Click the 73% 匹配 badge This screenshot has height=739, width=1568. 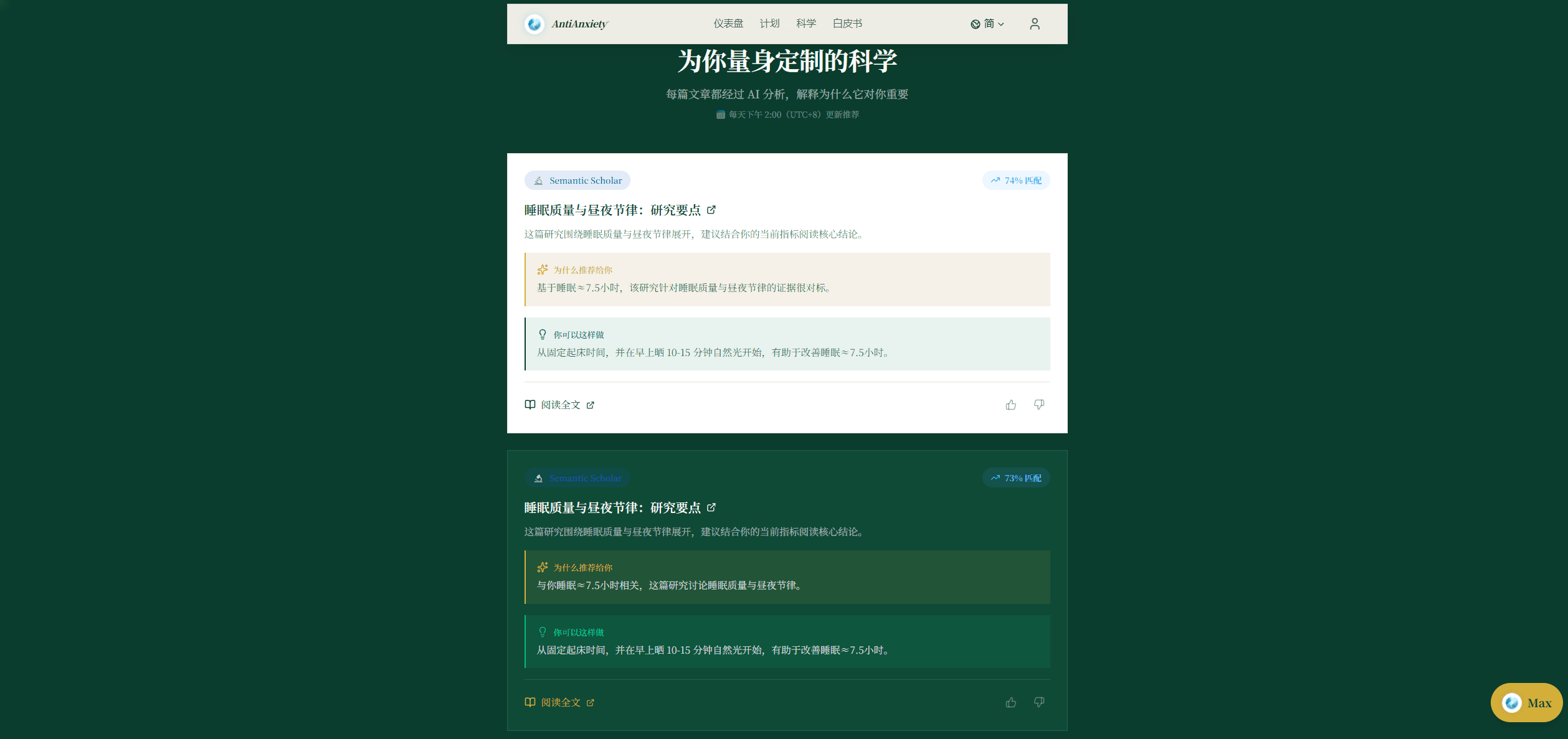pos(1016,478)
